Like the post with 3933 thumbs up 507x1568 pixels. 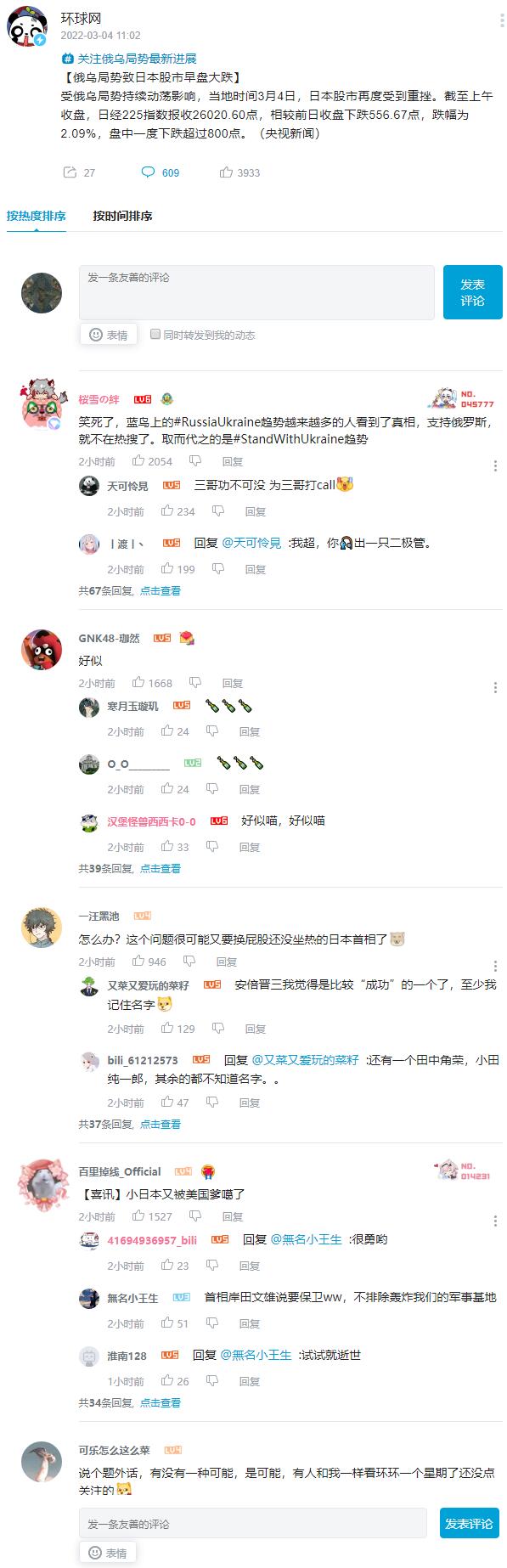point(226,172)
